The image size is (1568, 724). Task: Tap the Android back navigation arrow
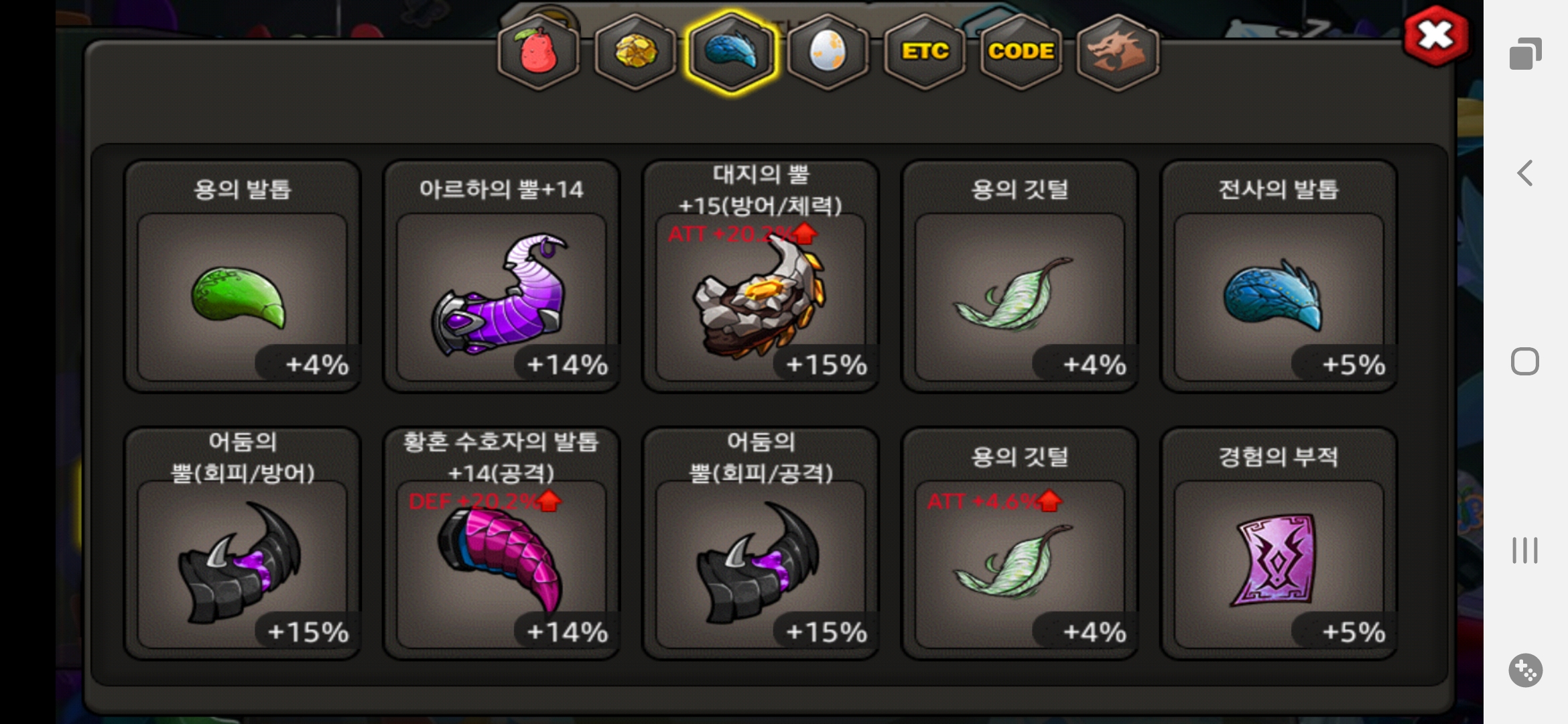click(1525, 173)
